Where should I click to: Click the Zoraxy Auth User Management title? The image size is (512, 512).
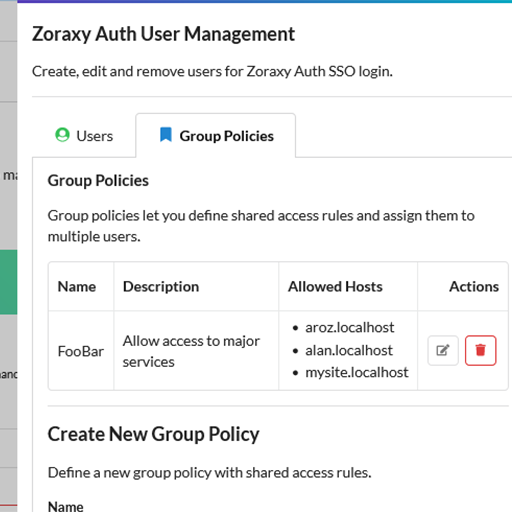[163, 34]
